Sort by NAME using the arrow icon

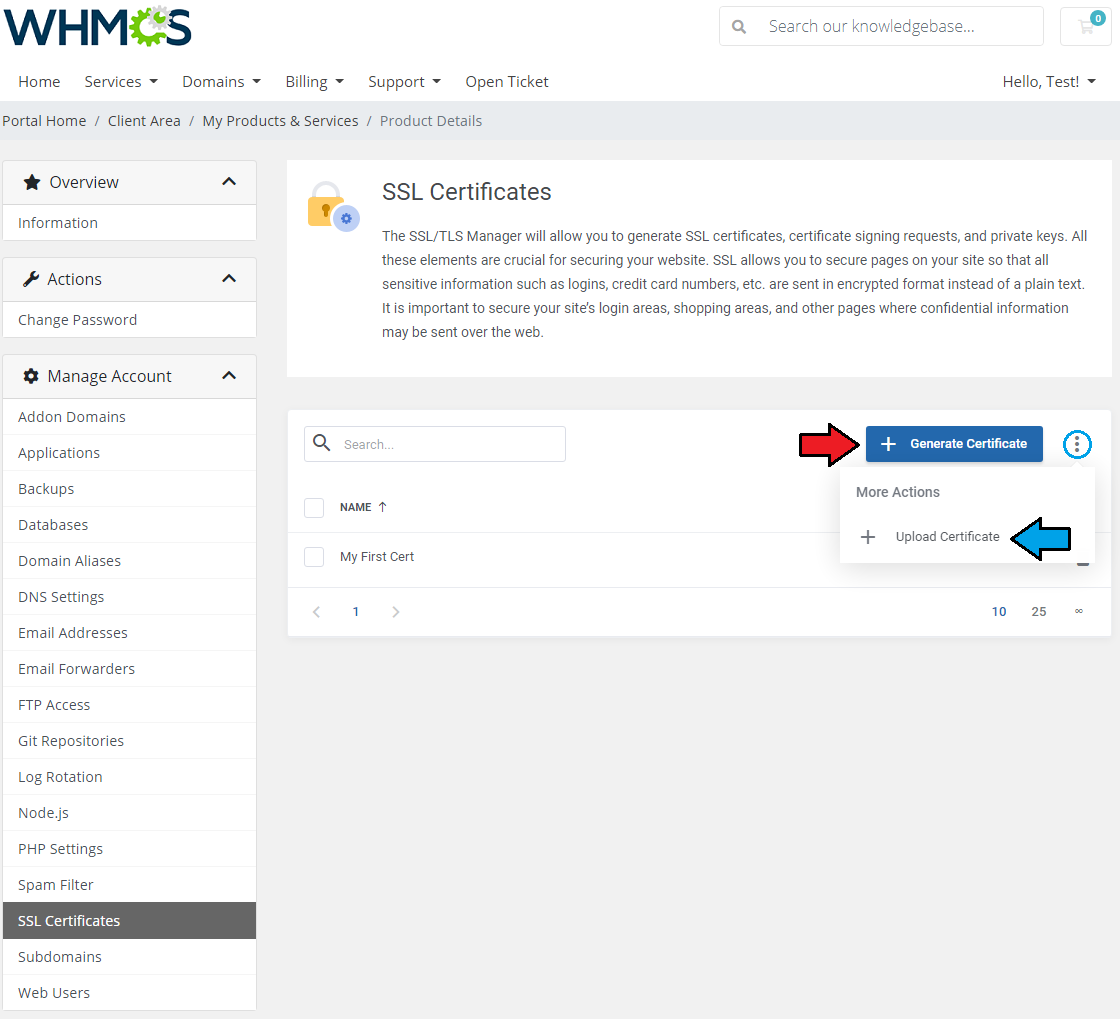point(382,507)
